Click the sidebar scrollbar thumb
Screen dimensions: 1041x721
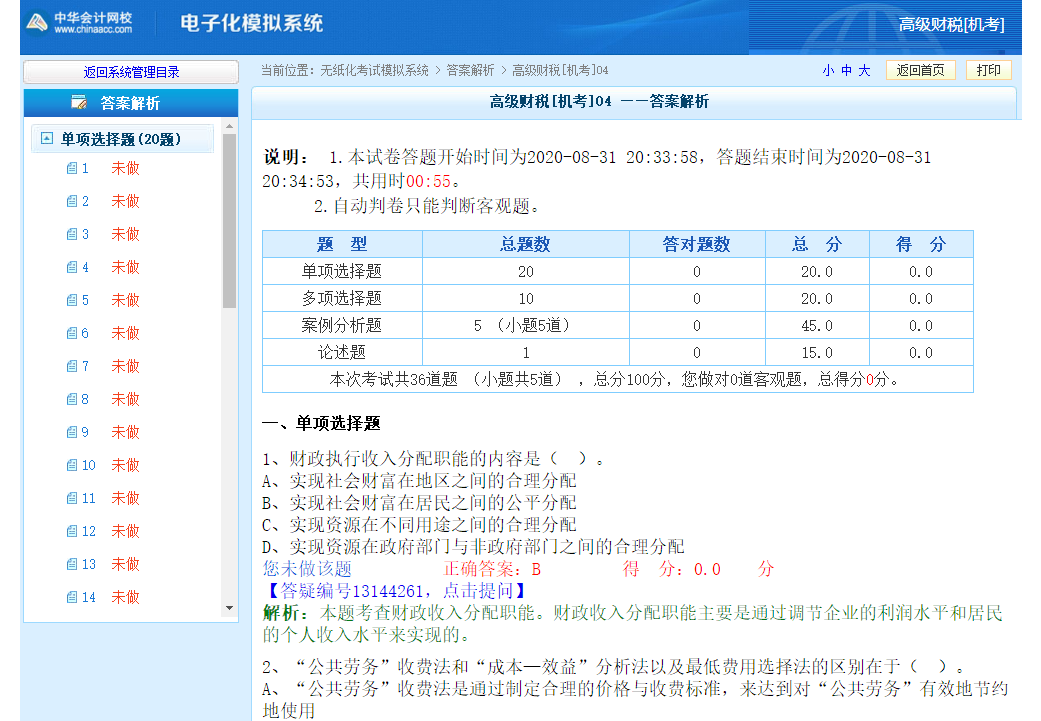click(230, 221)
